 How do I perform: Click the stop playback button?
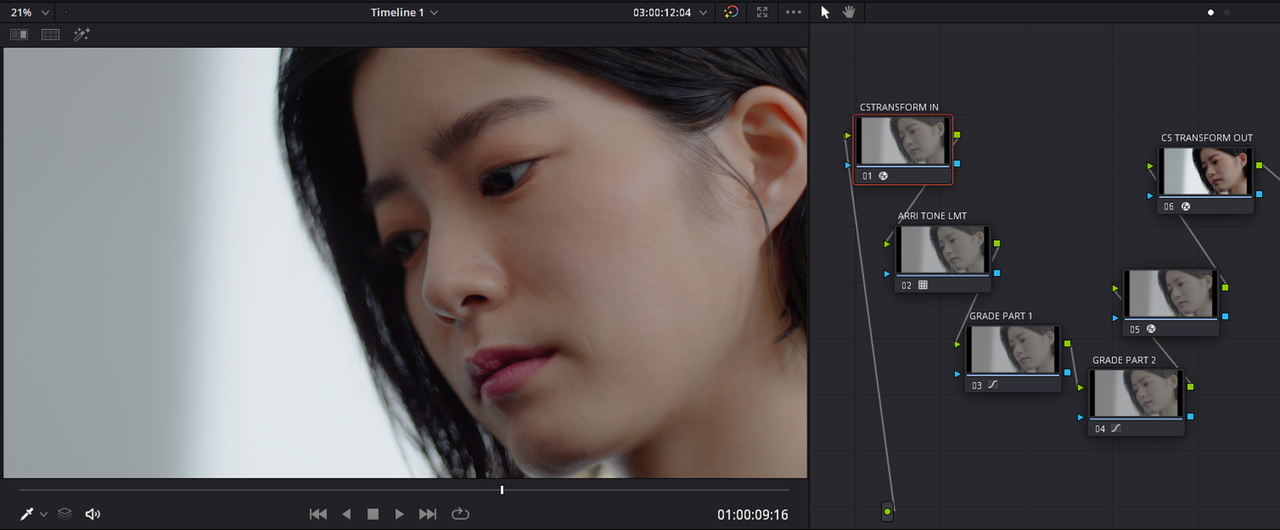click(x=373, y=514)
